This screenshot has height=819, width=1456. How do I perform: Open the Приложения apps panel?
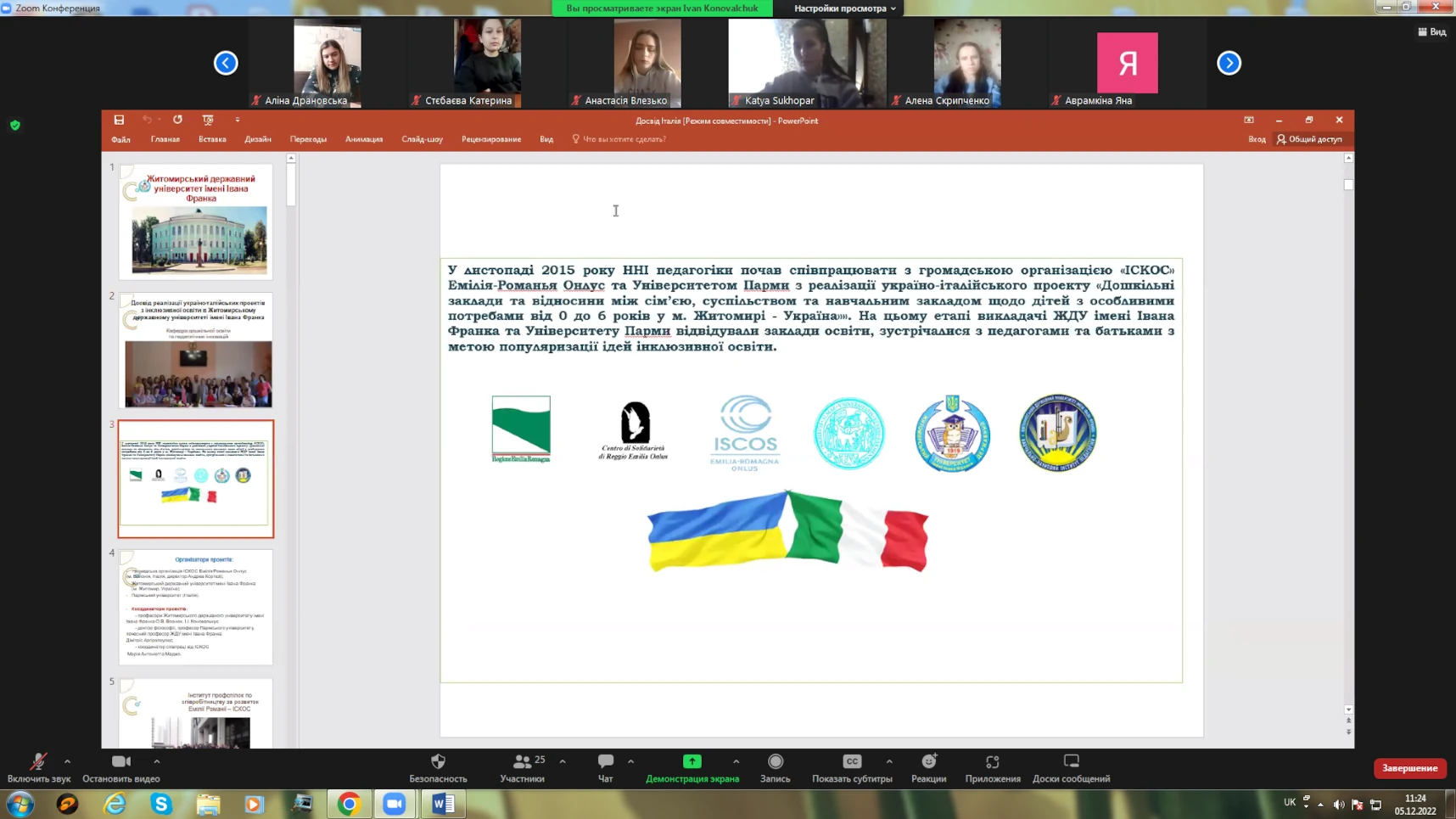pyautogui.click(x=992, y=767)
